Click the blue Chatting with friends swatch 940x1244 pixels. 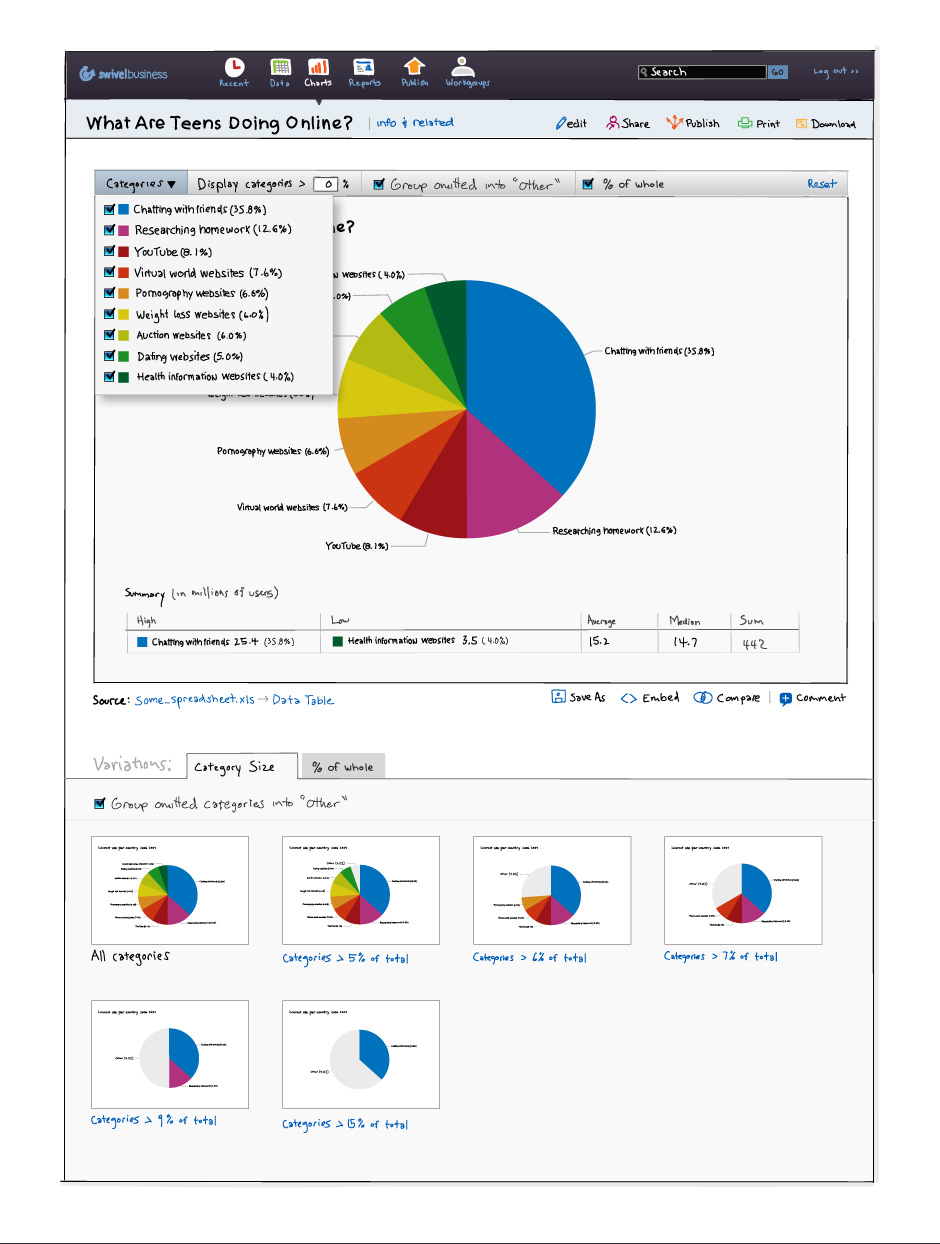(x=124, y=210)
